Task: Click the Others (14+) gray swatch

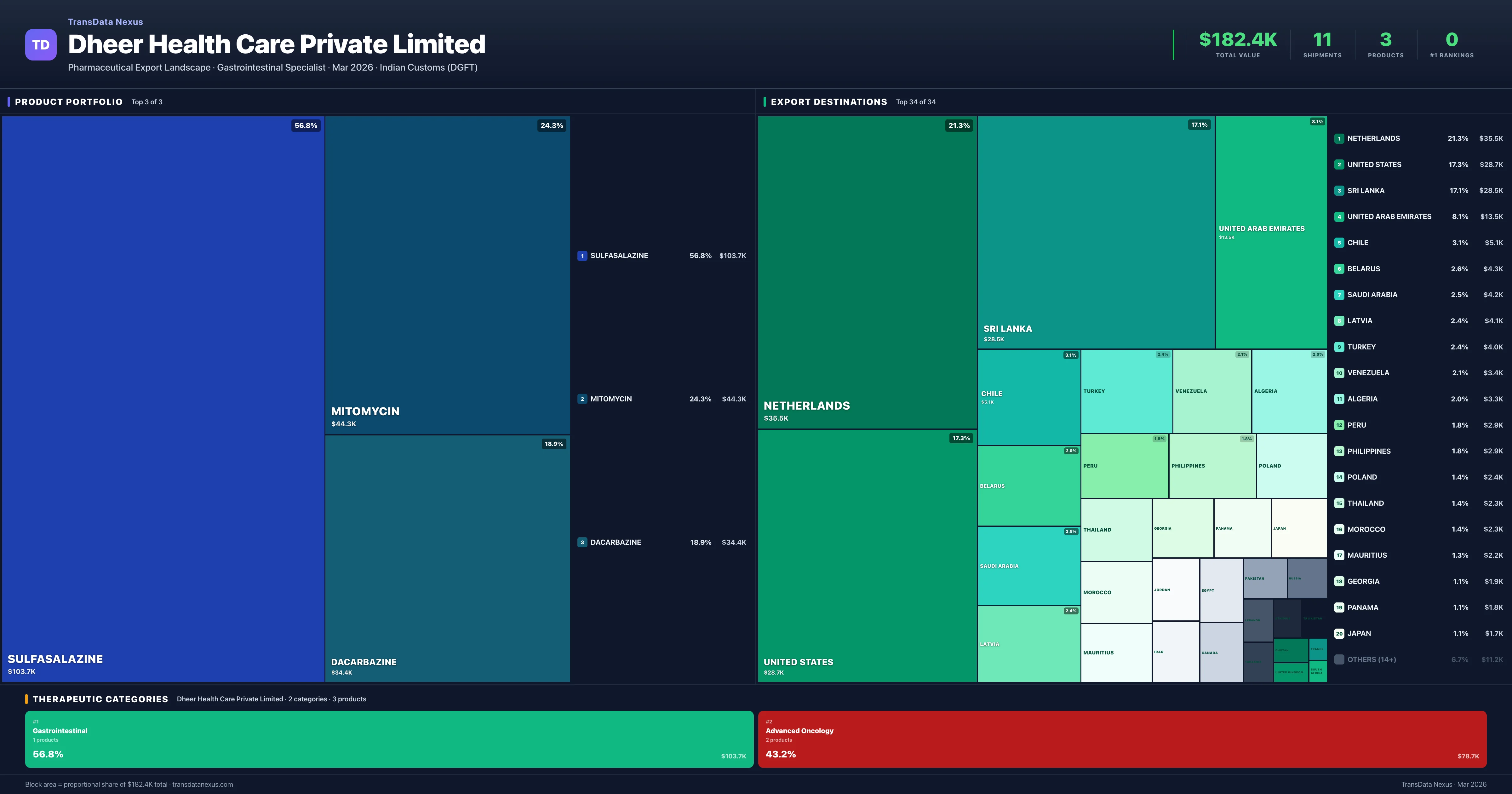Action: [1339, 659]
